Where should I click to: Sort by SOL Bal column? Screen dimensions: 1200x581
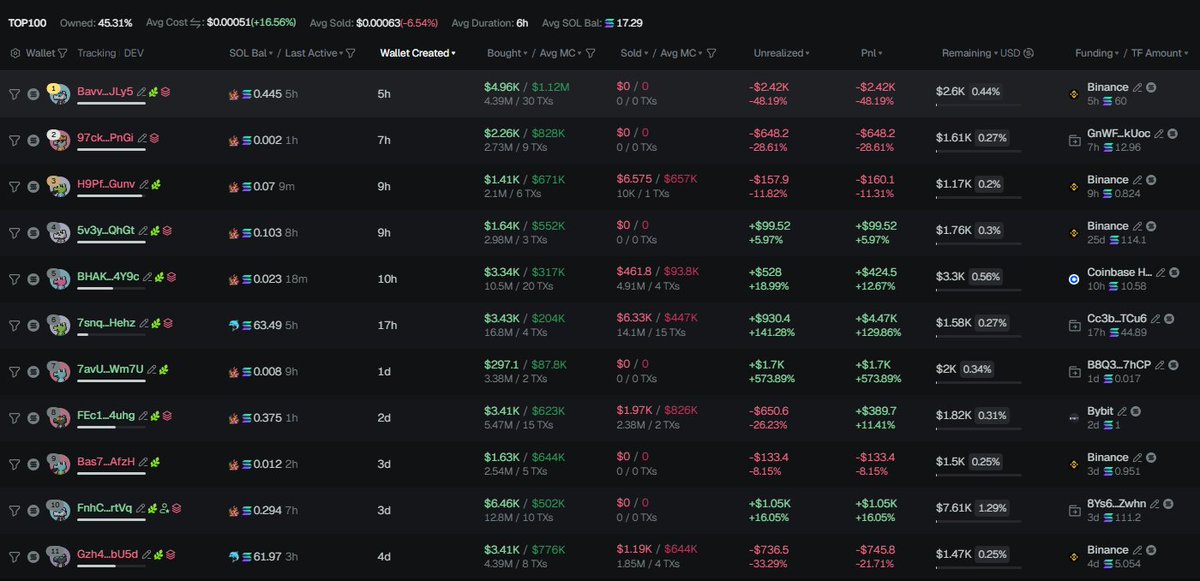point(250,53)
